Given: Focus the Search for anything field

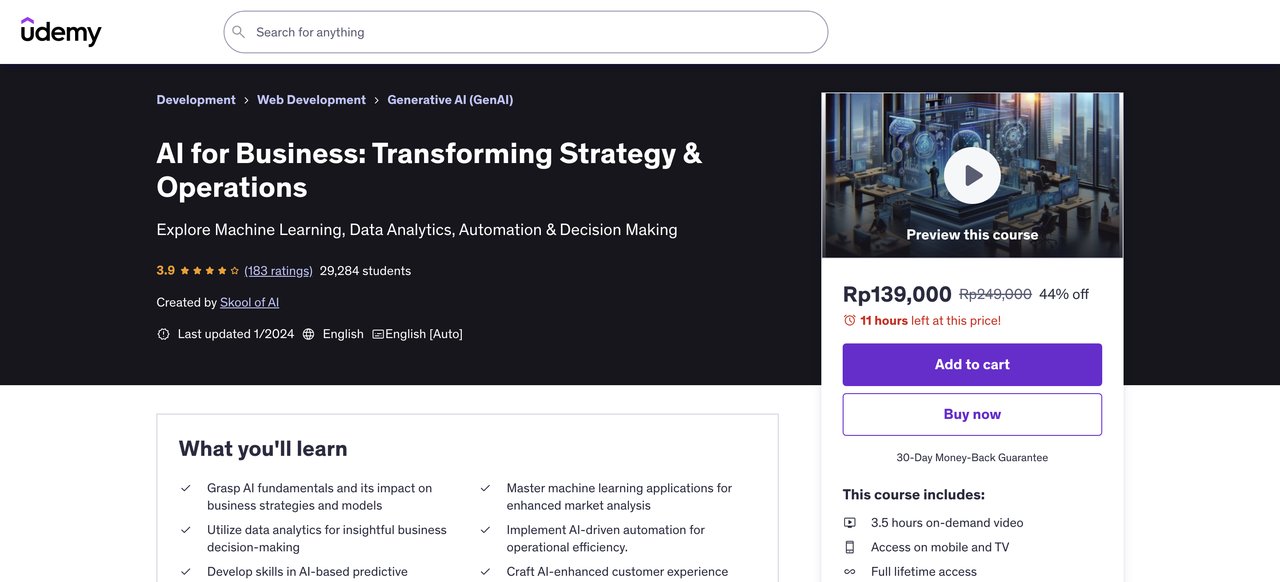Looking at the screenshot, I should (525, 32).
